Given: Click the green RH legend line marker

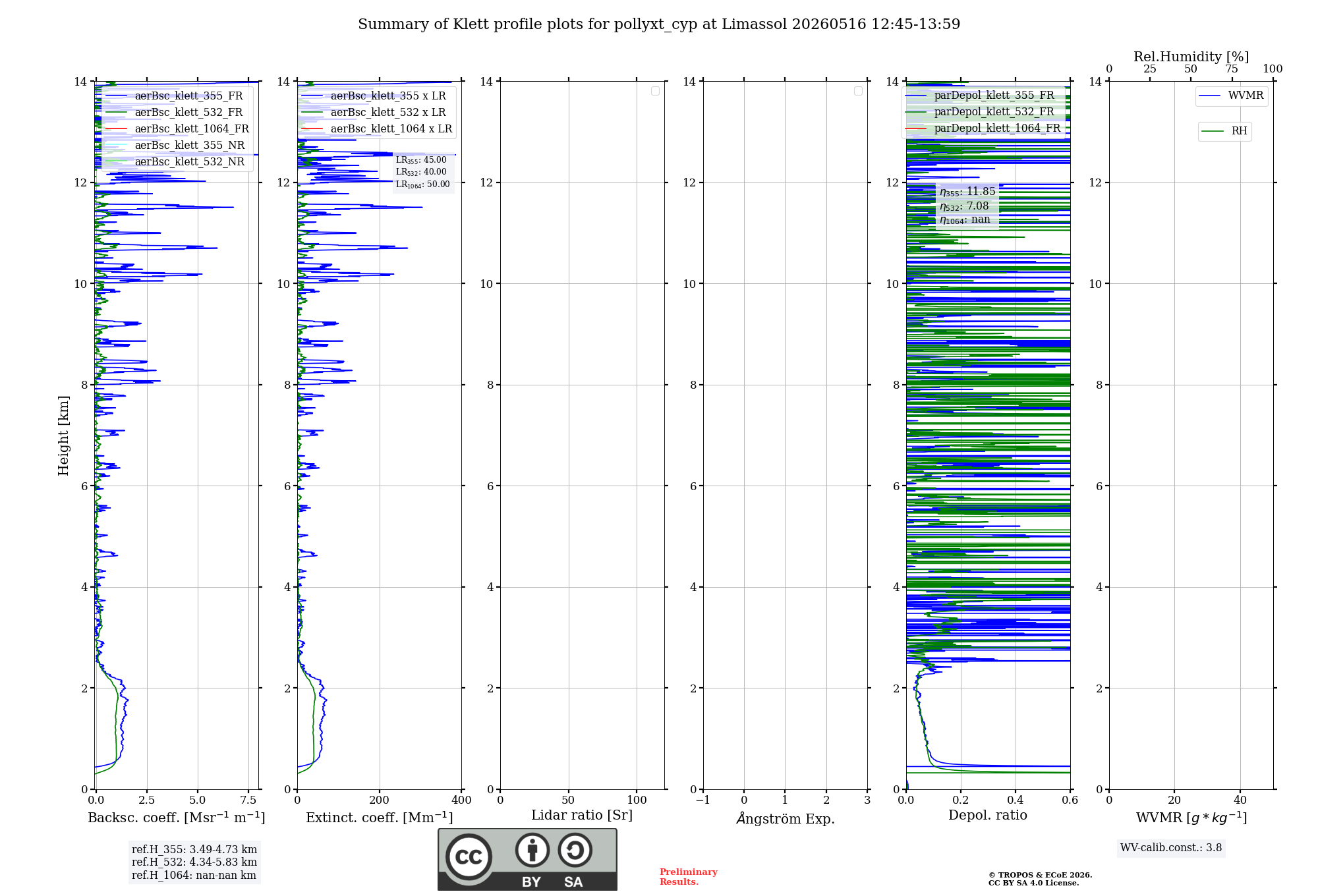Looking at the screenshot, I should (1213, 131).
